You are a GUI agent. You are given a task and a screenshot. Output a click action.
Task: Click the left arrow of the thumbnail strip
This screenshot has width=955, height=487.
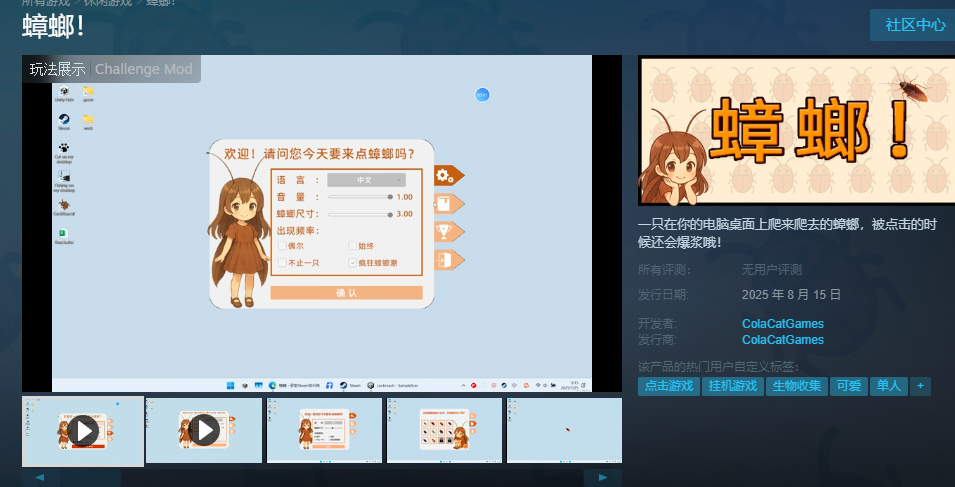coord(40,478)
